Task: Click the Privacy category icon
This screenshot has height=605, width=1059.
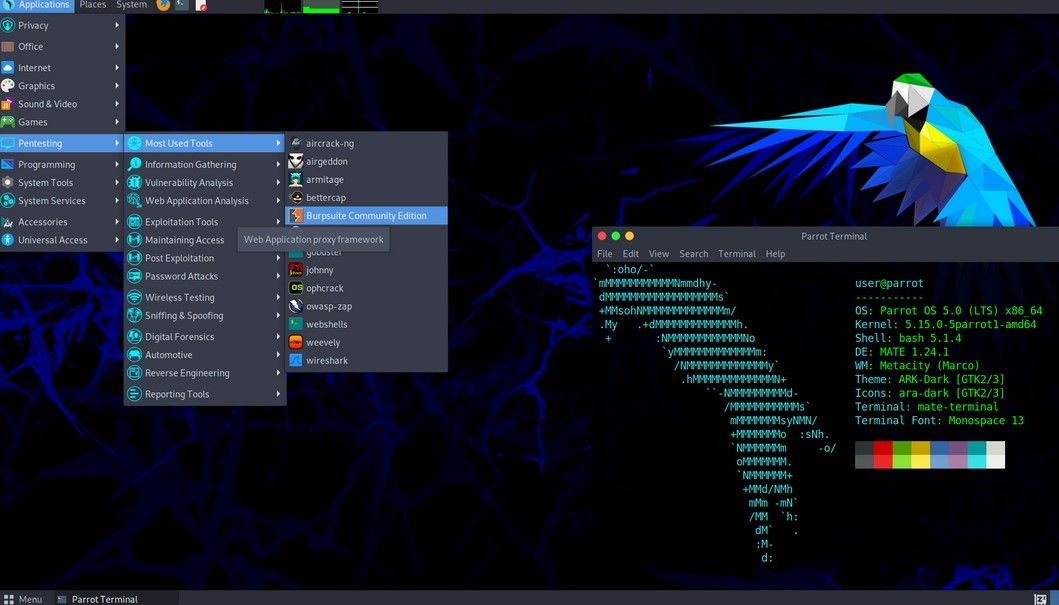Action: pos(7,26)
